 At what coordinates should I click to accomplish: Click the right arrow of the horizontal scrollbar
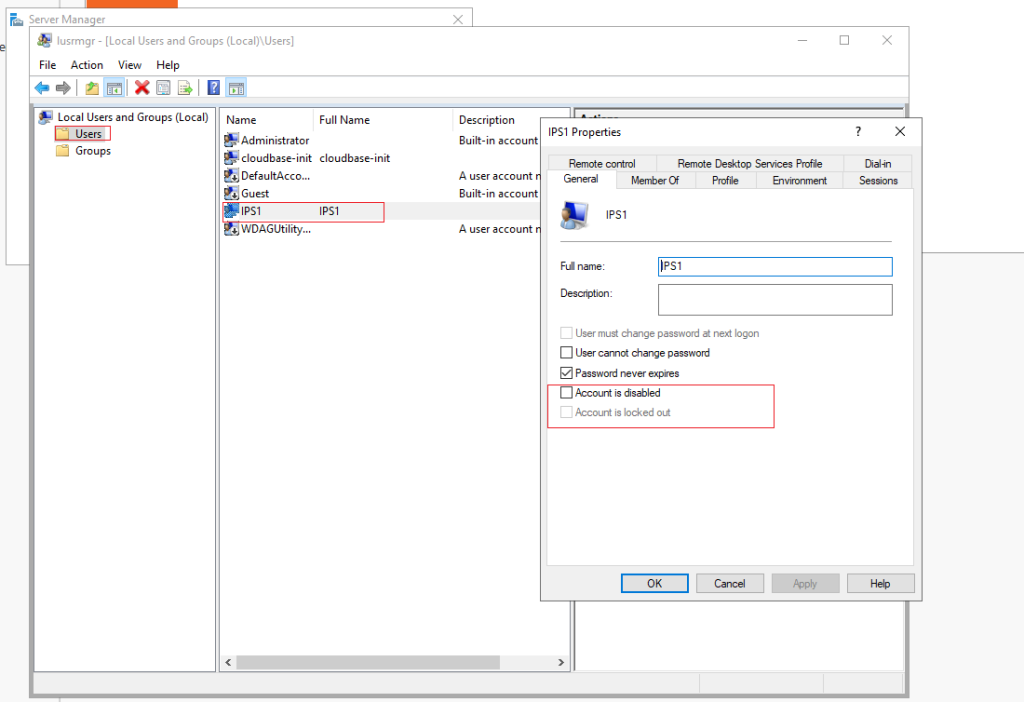coord(560,662)
